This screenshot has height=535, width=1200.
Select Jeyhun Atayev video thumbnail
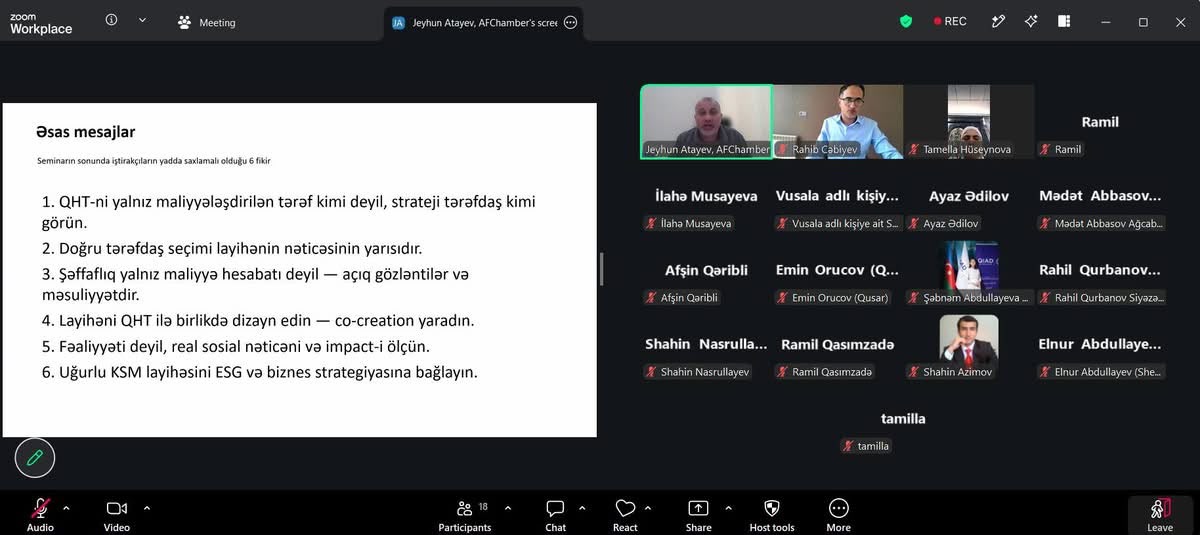(706, 122)
